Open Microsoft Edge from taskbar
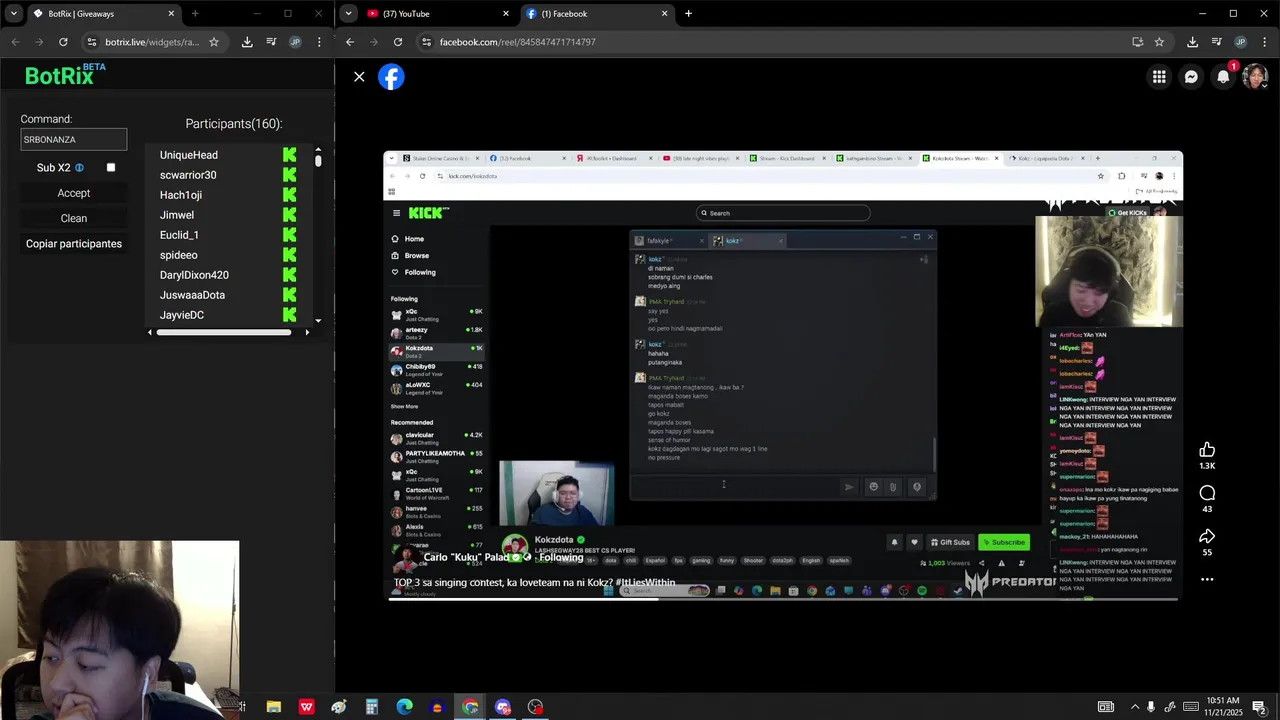The image size is (1280, 720). point(404,707)
